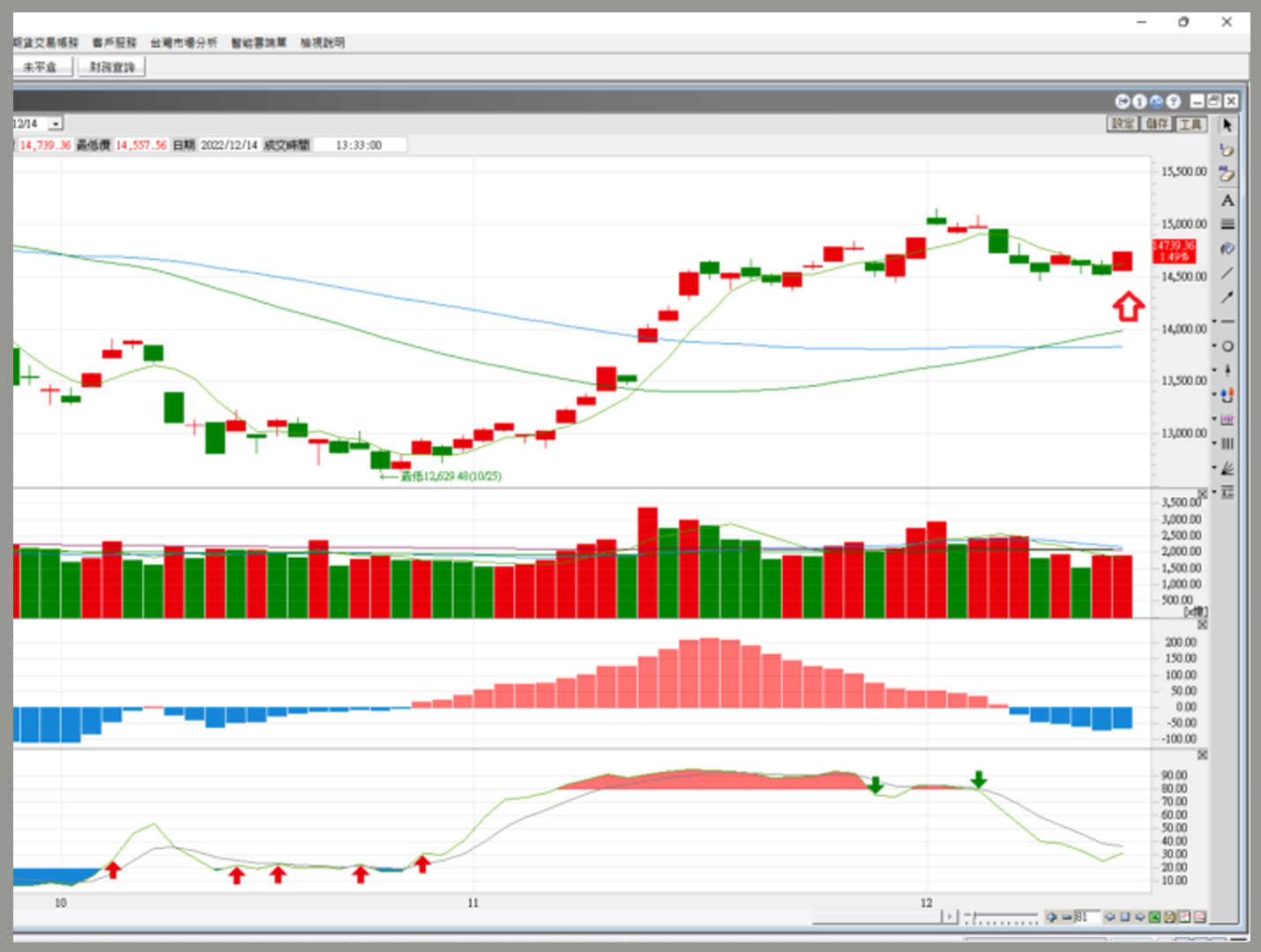Close the volume sub-chart panel
The height and width of the screenshot is (952, 1261).
[x=1202, y=494]
